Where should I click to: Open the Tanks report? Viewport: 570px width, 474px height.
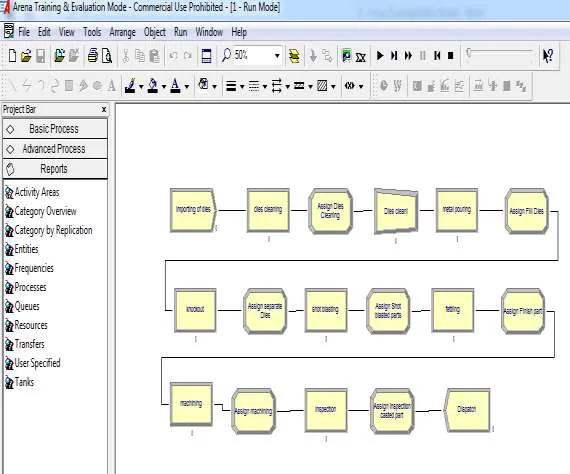click(24, 382)
